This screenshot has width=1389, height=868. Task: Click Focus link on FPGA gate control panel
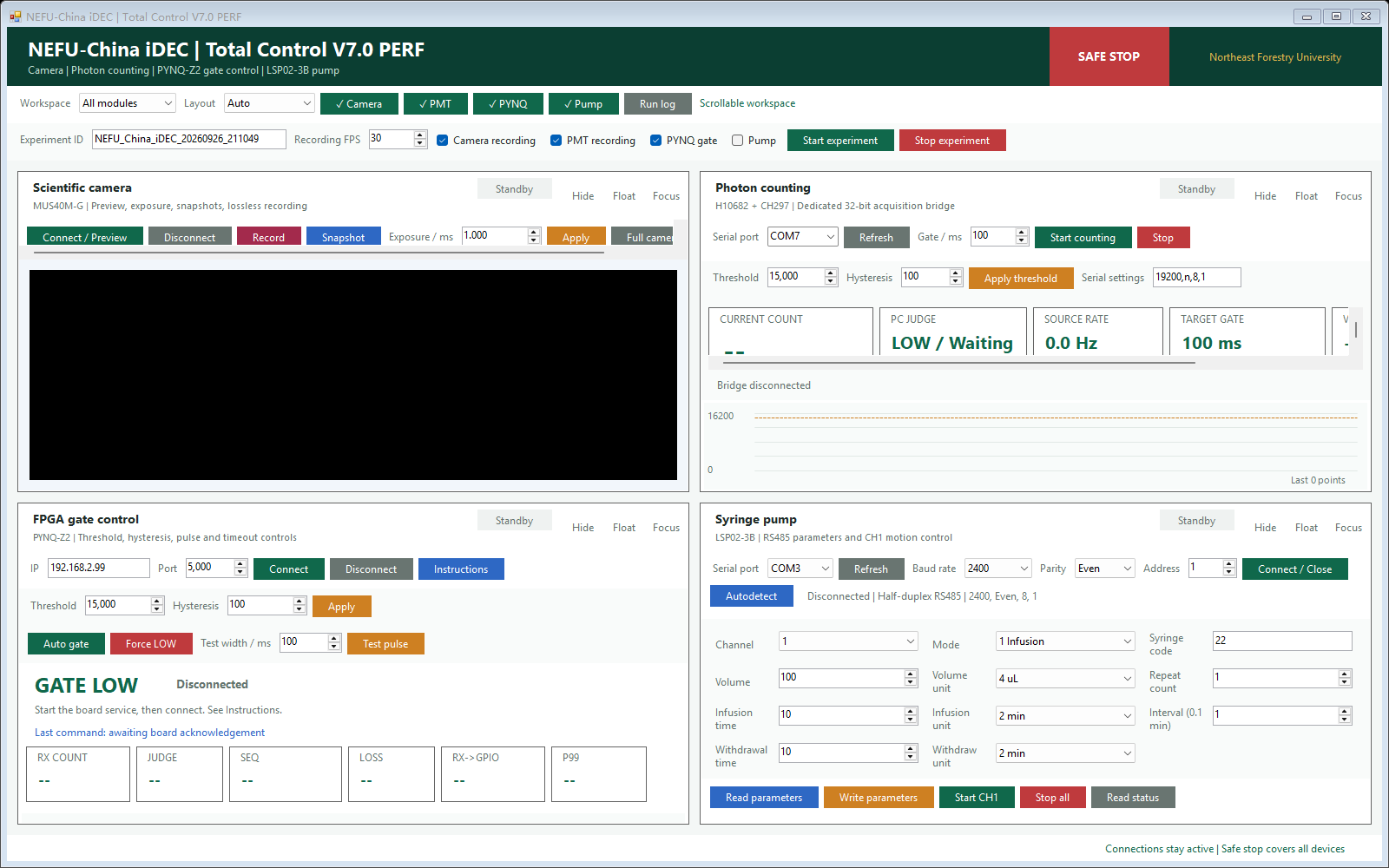click(x=666, y=528)
